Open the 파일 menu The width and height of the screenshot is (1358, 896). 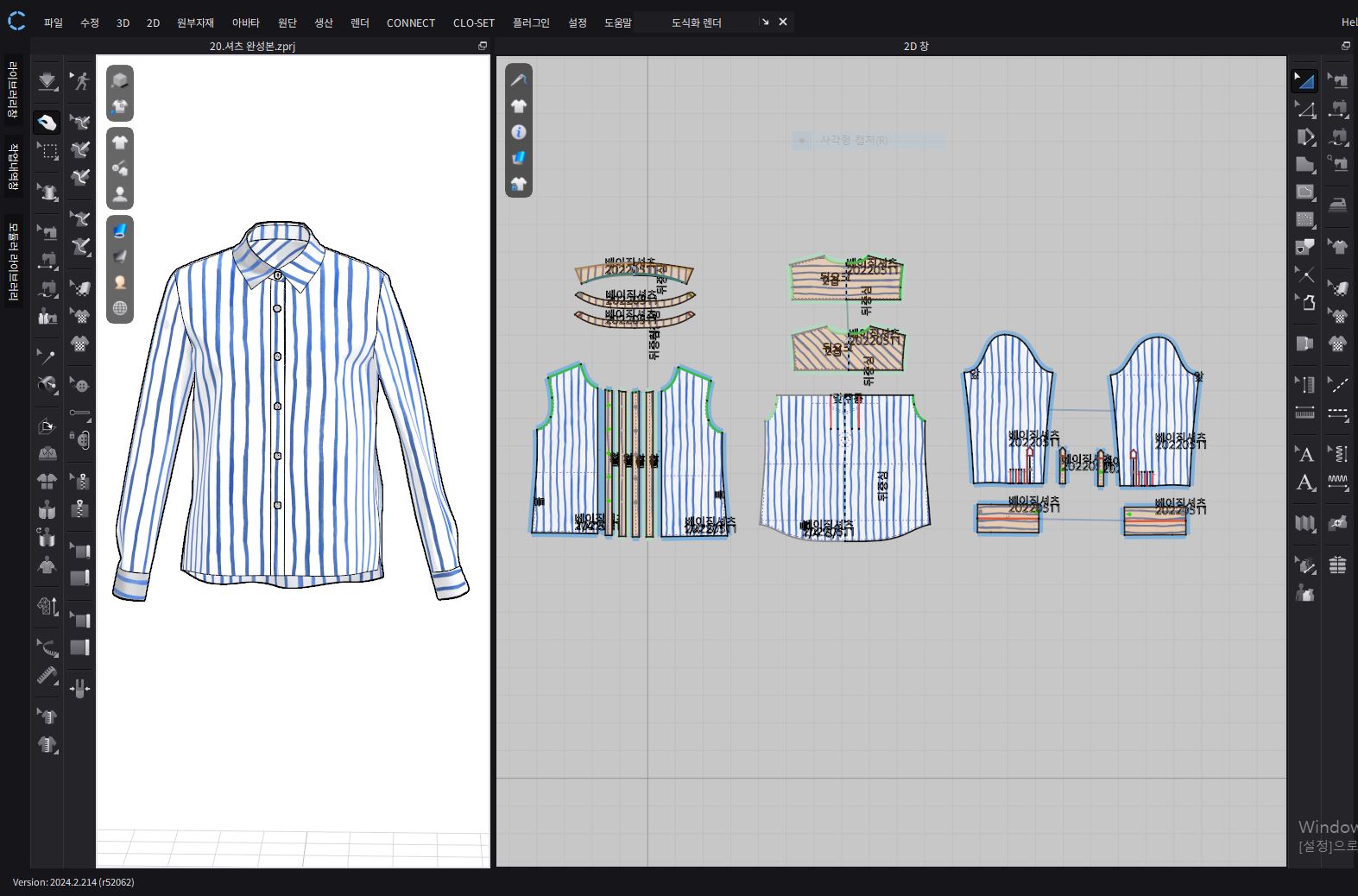coord(54,22)
